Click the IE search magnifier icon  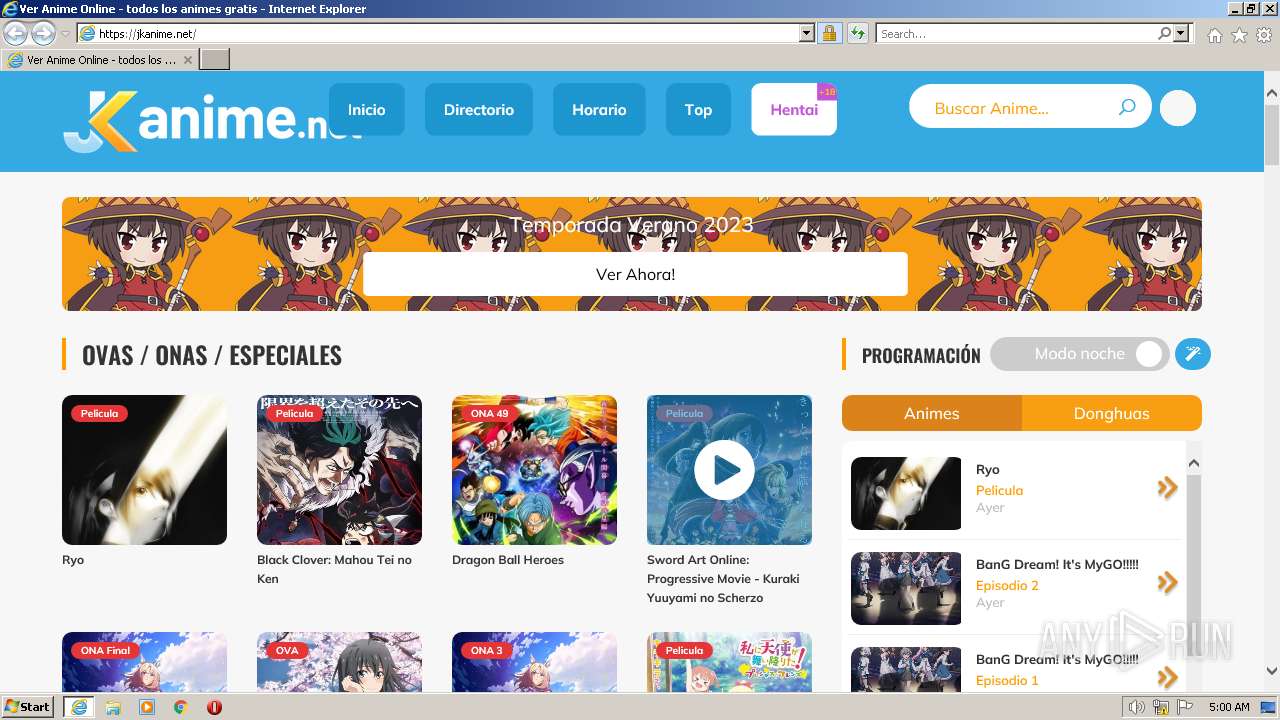click(1165, 33)
